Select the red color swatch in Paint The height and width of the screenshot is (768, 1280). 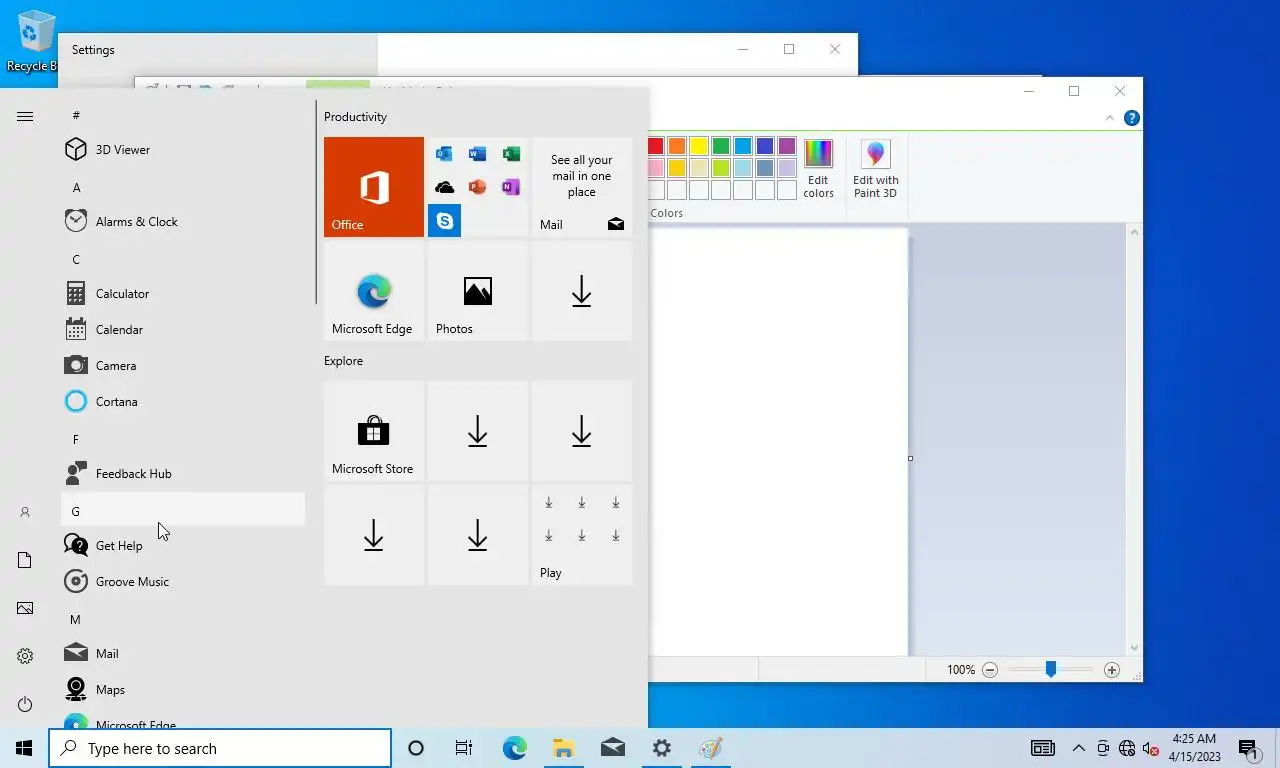tap(655, 146)
